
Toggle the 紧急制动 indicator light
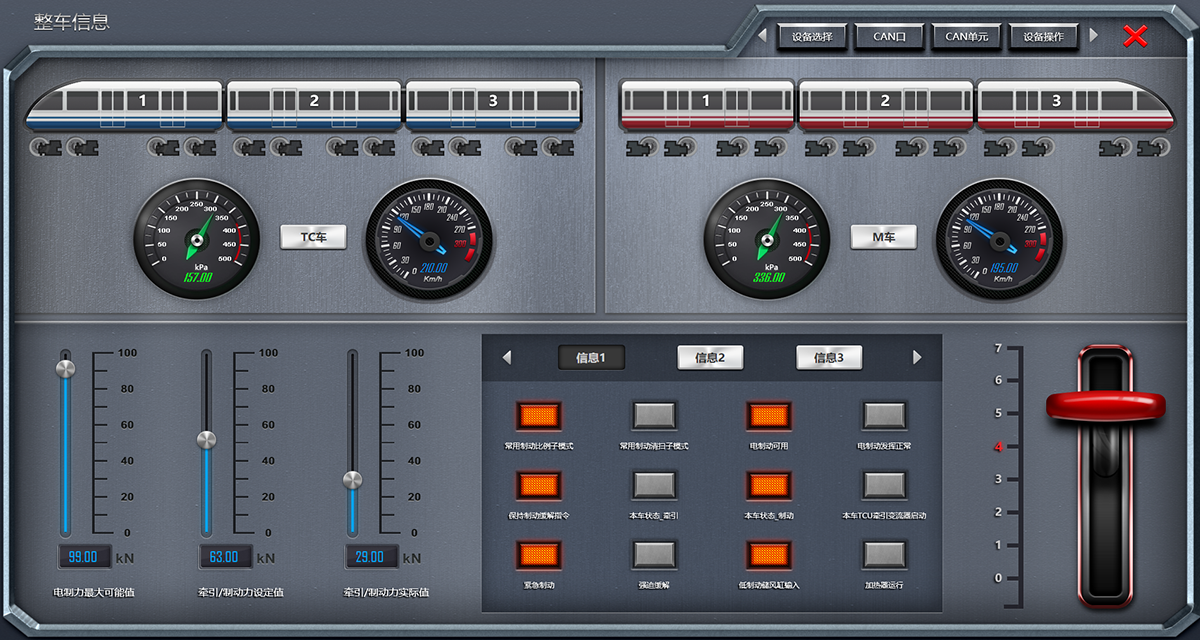click(x=539, y=555)
